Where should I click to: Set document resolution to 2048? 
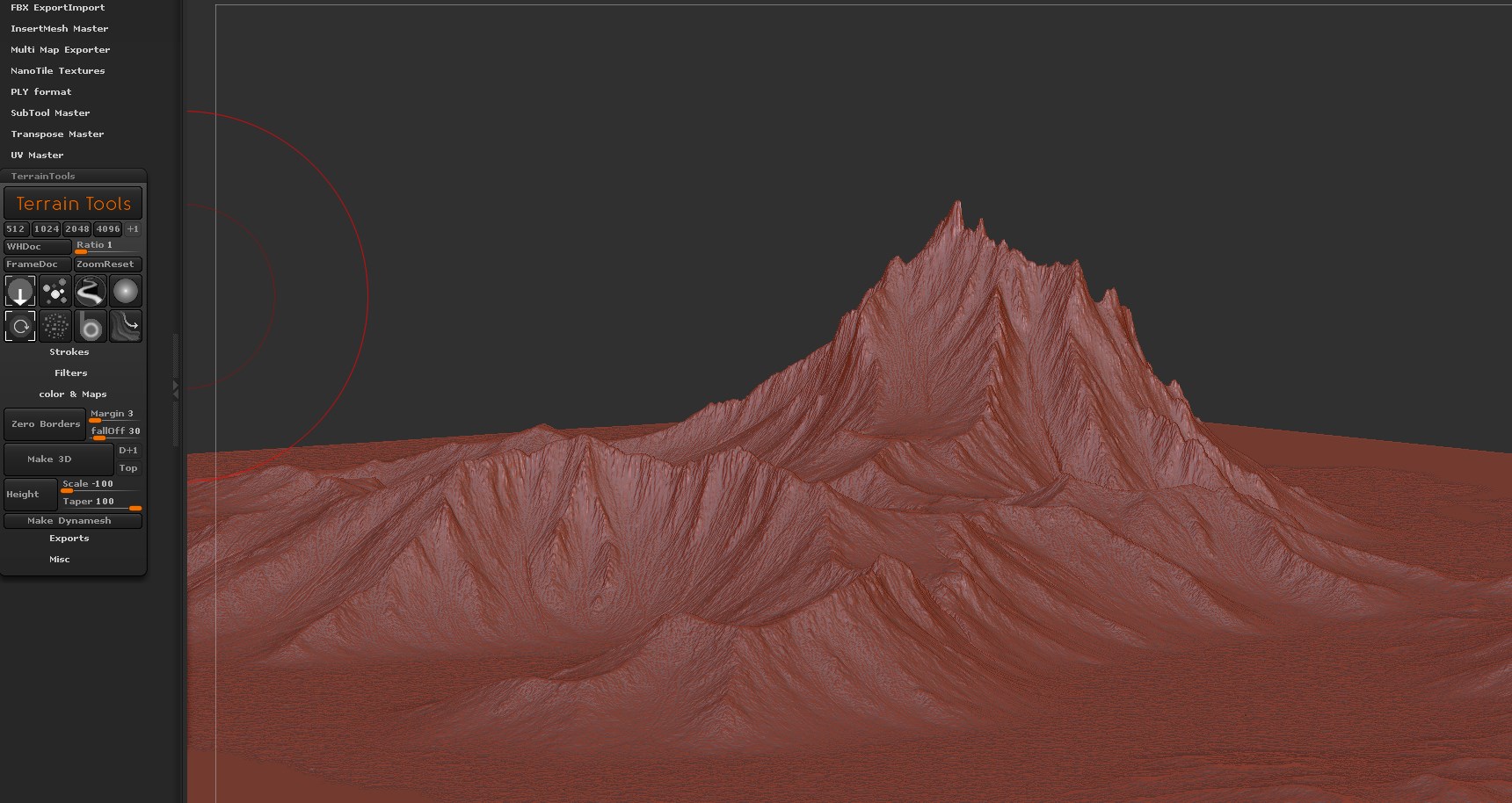click(x=76, y=228)
